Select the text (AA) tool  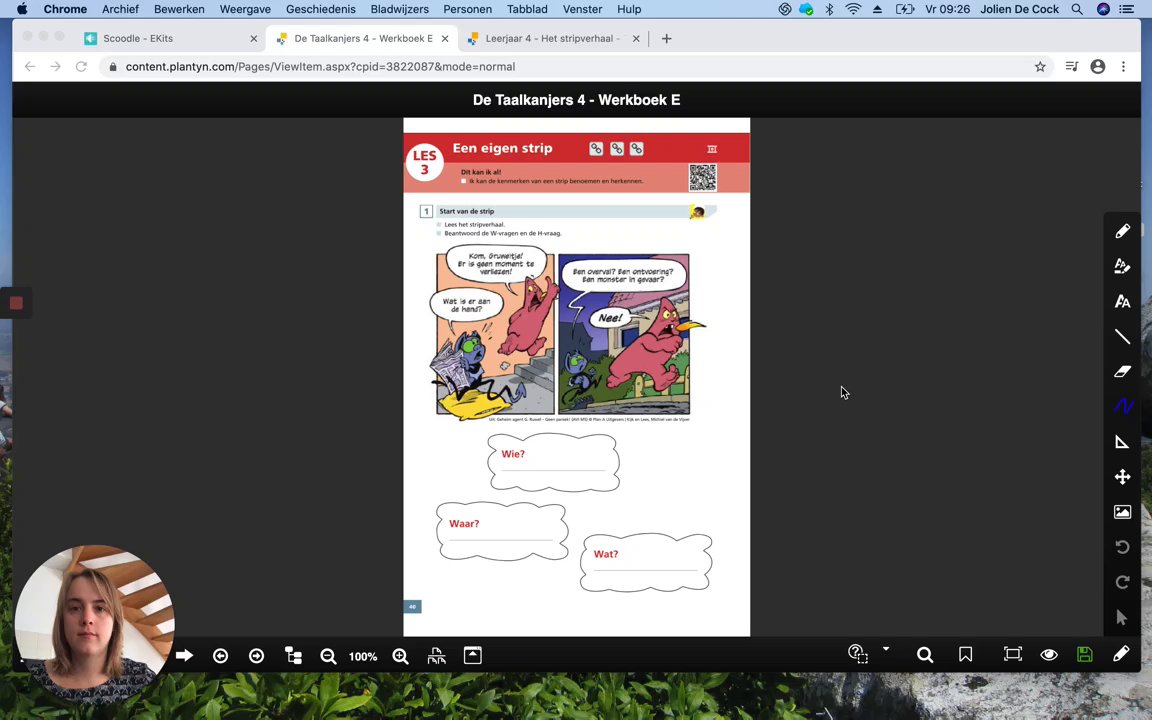coord(1122,301)
